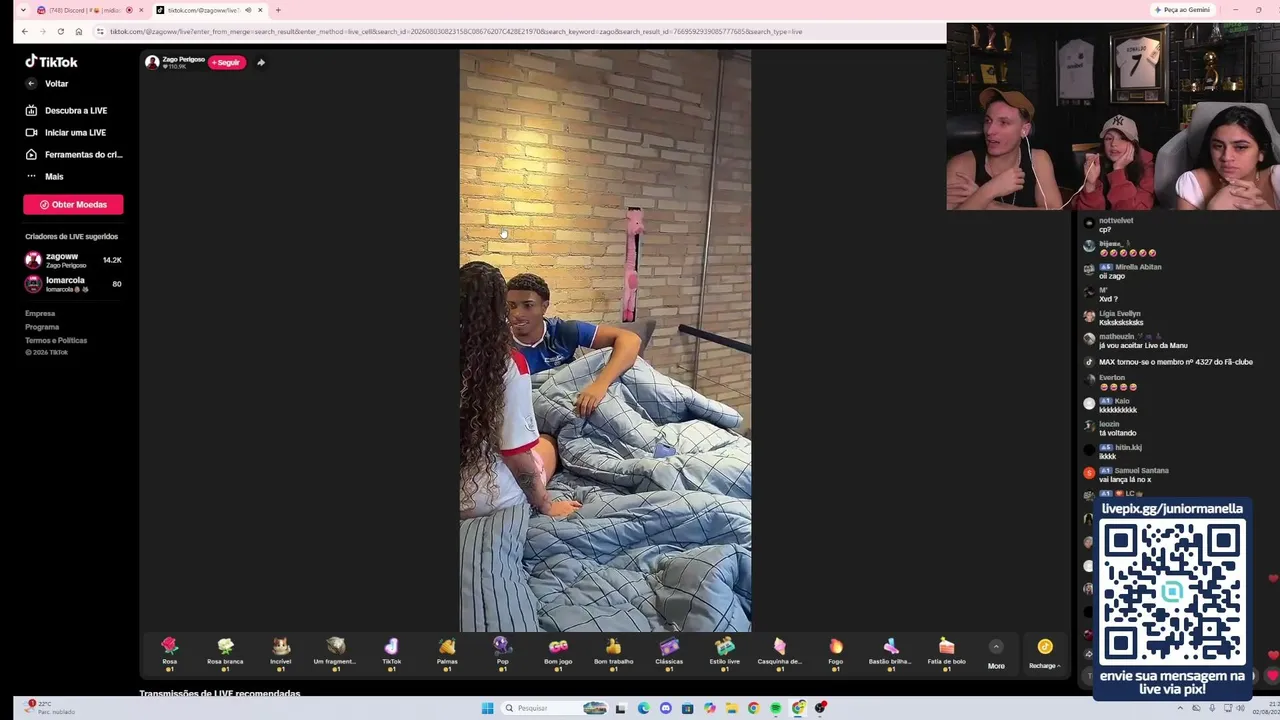
Task: Send the Pop gift
Action: click(503, 652)
